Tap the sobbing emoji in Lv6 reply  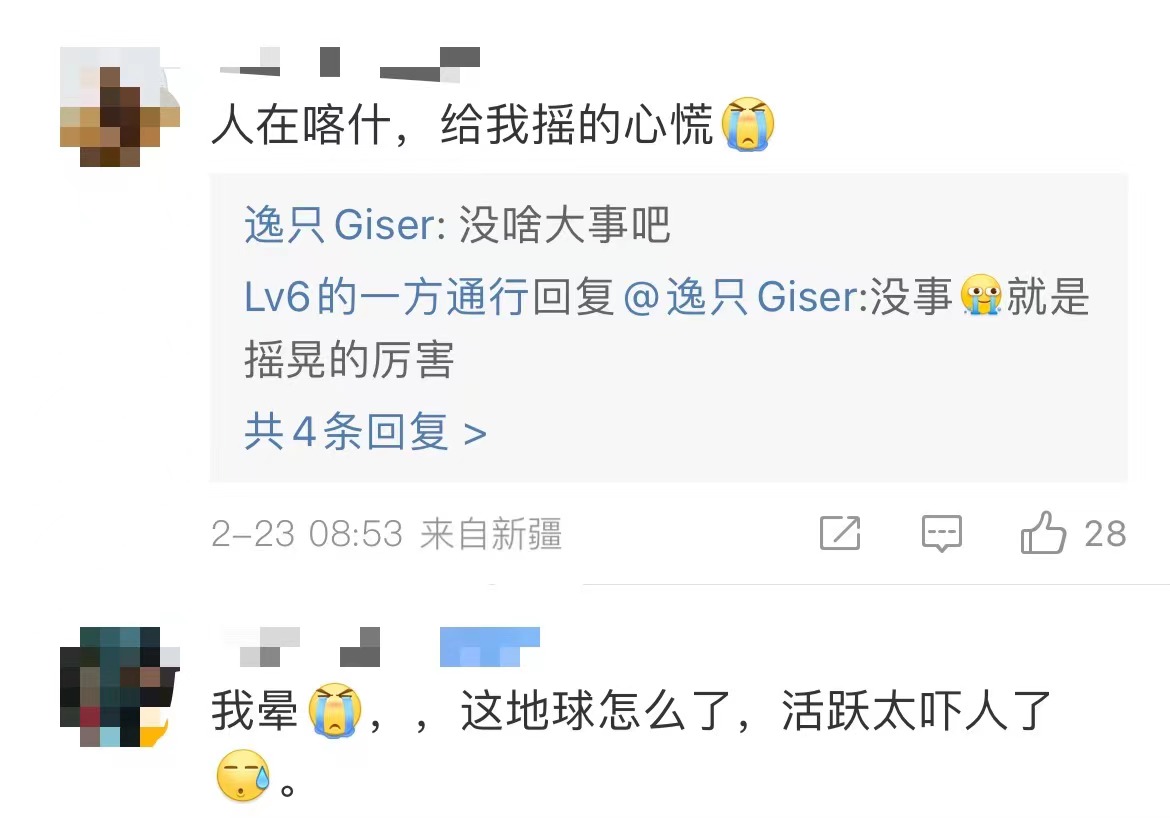click(980, 296)
